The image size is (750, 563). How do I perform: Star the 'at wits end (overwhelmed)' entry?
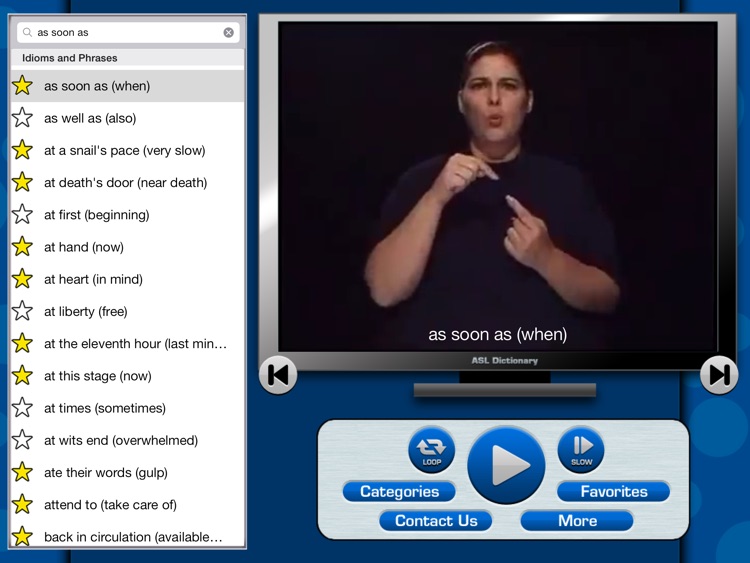22,440
